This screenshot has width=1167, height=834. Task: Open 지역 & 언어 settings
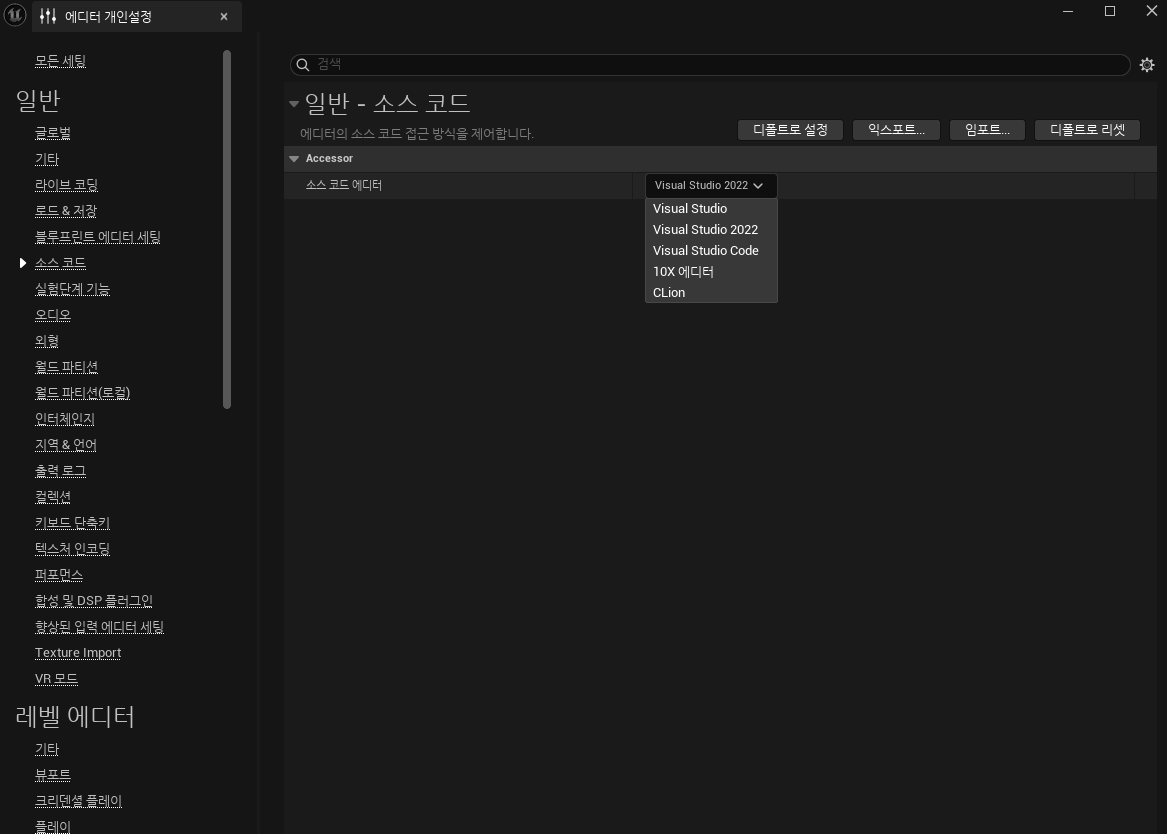65,444
